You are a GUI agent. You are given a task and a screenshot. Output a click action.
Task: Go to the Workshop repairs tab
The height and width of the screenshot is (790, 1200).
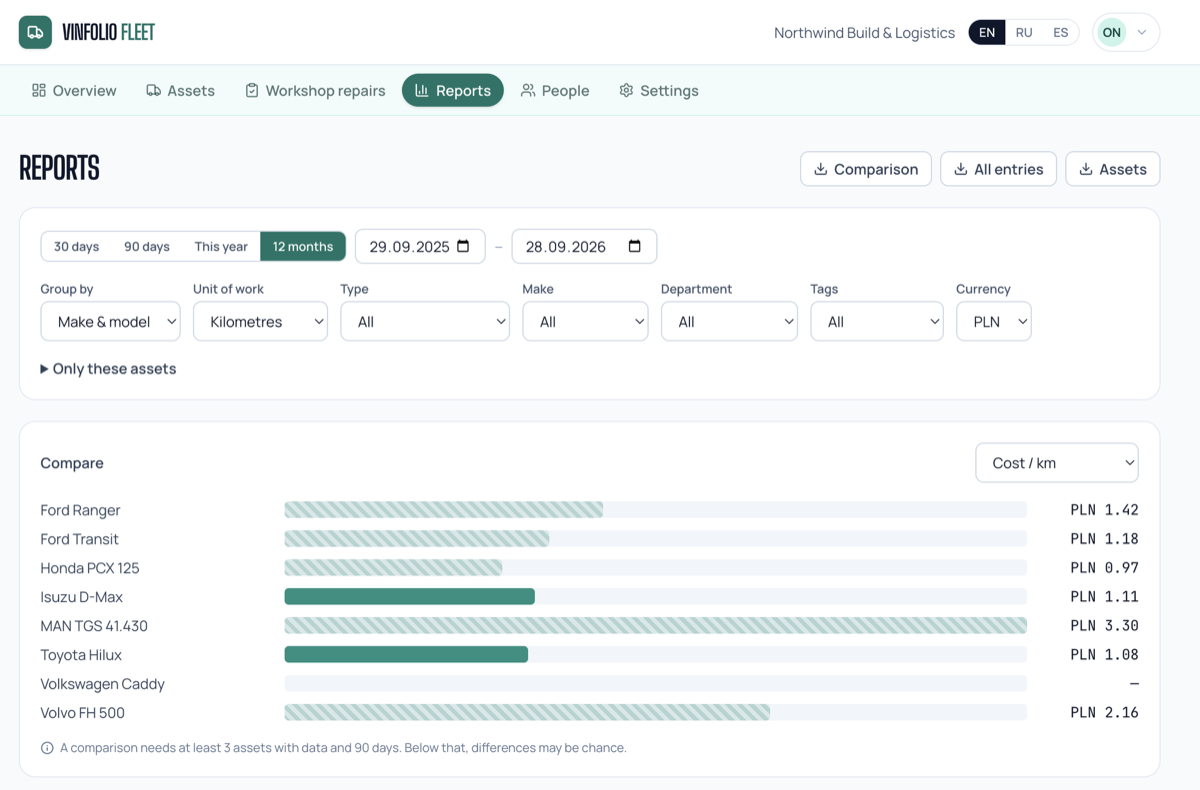315,90
